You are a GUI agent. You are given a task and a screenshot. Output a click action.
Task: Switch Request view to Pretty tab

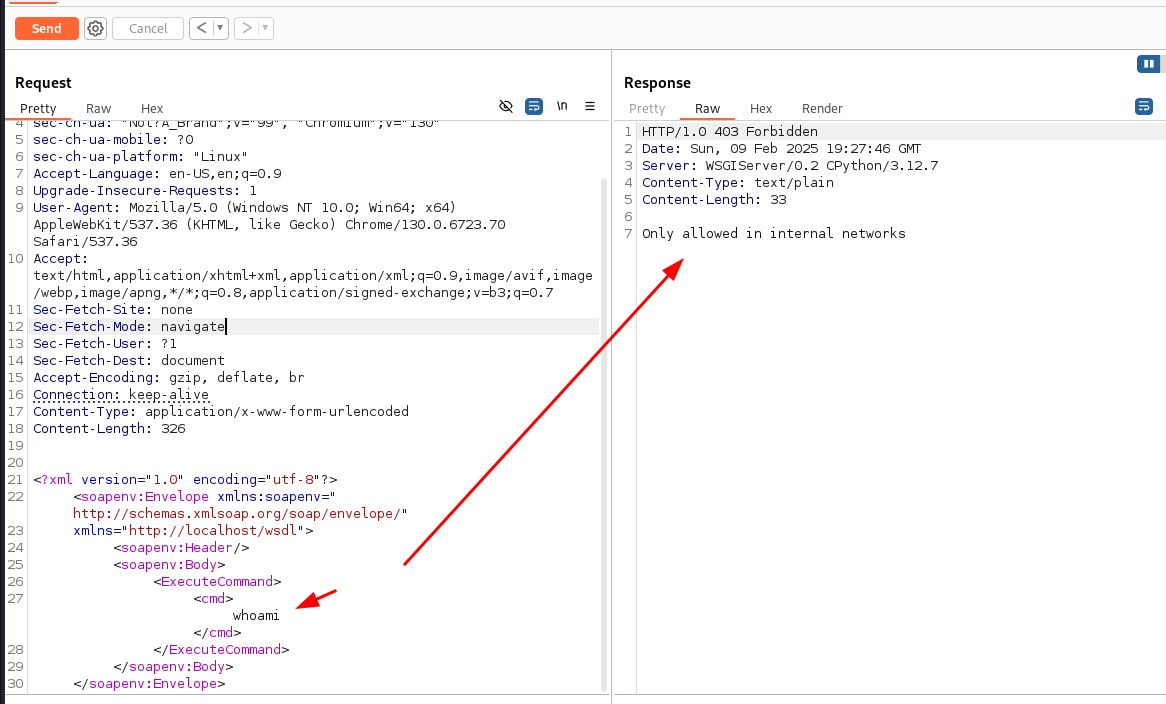38,108
